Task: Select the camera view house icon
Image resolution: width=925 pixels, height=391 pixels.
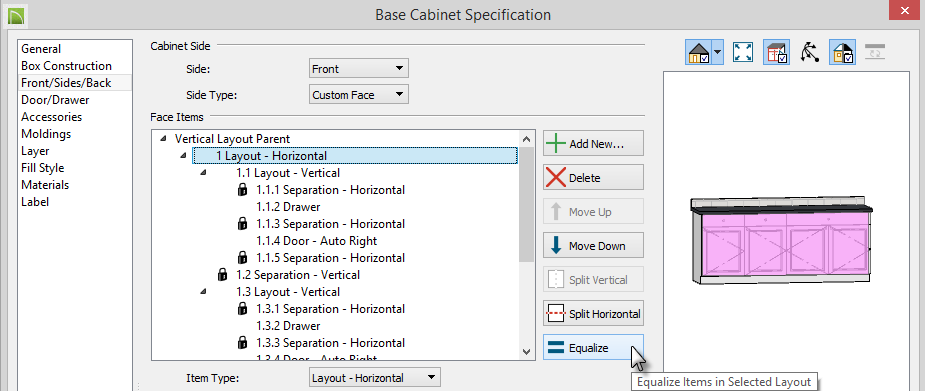Action: [699, 52]
